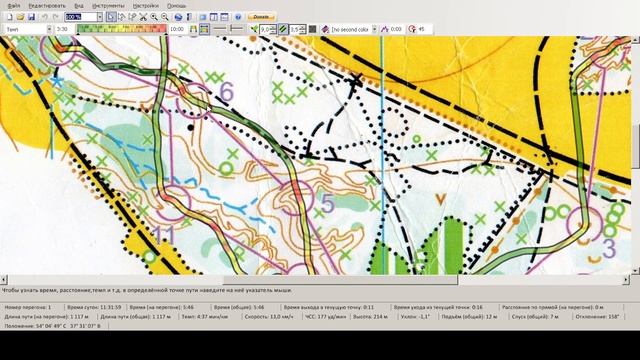Select the cut route scissors tool

143,17
